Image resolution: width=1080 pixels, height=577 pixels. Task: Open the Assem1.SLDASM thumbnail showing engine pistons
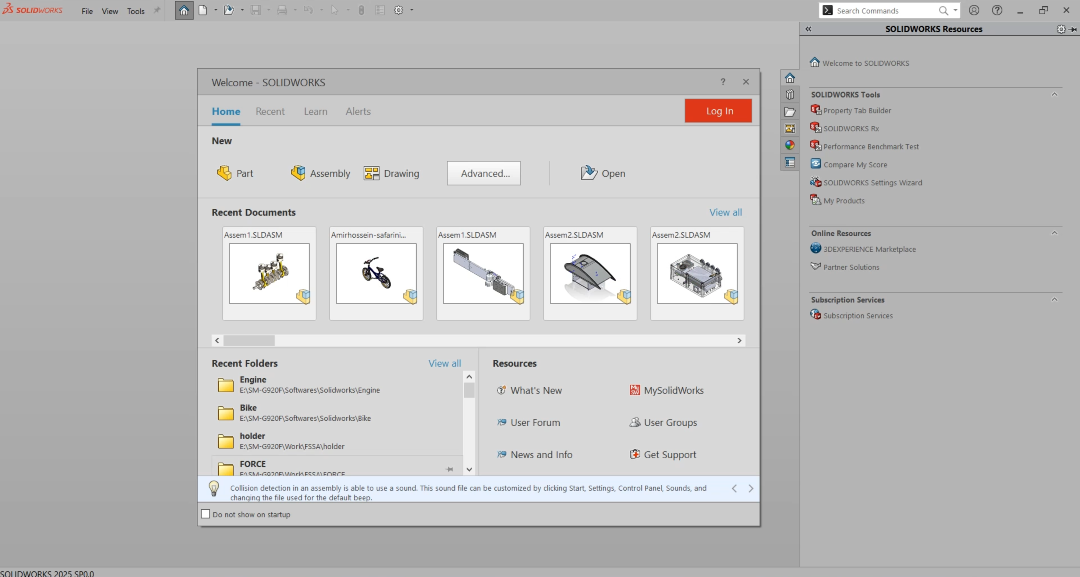coord(269,273)
